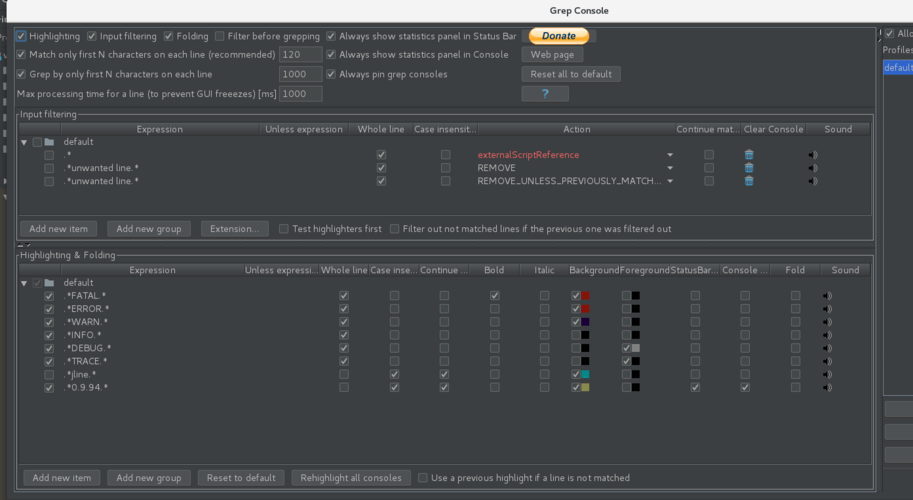The width and height of the screenshot is (913, 500).
Task: Click clear console trash icon for externalScriptReference row
Action: click(x=749, y=155)
